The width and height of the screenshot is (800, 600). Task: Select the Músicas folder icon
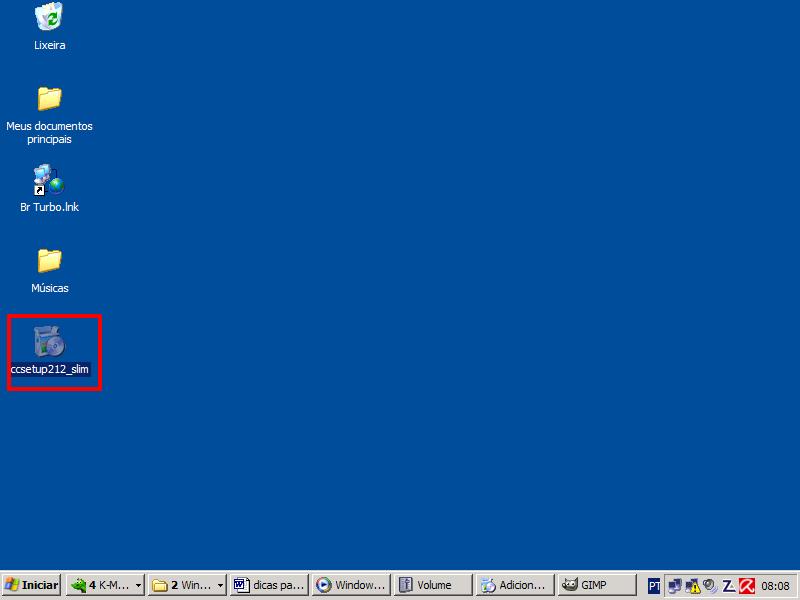tap(49, 260)
